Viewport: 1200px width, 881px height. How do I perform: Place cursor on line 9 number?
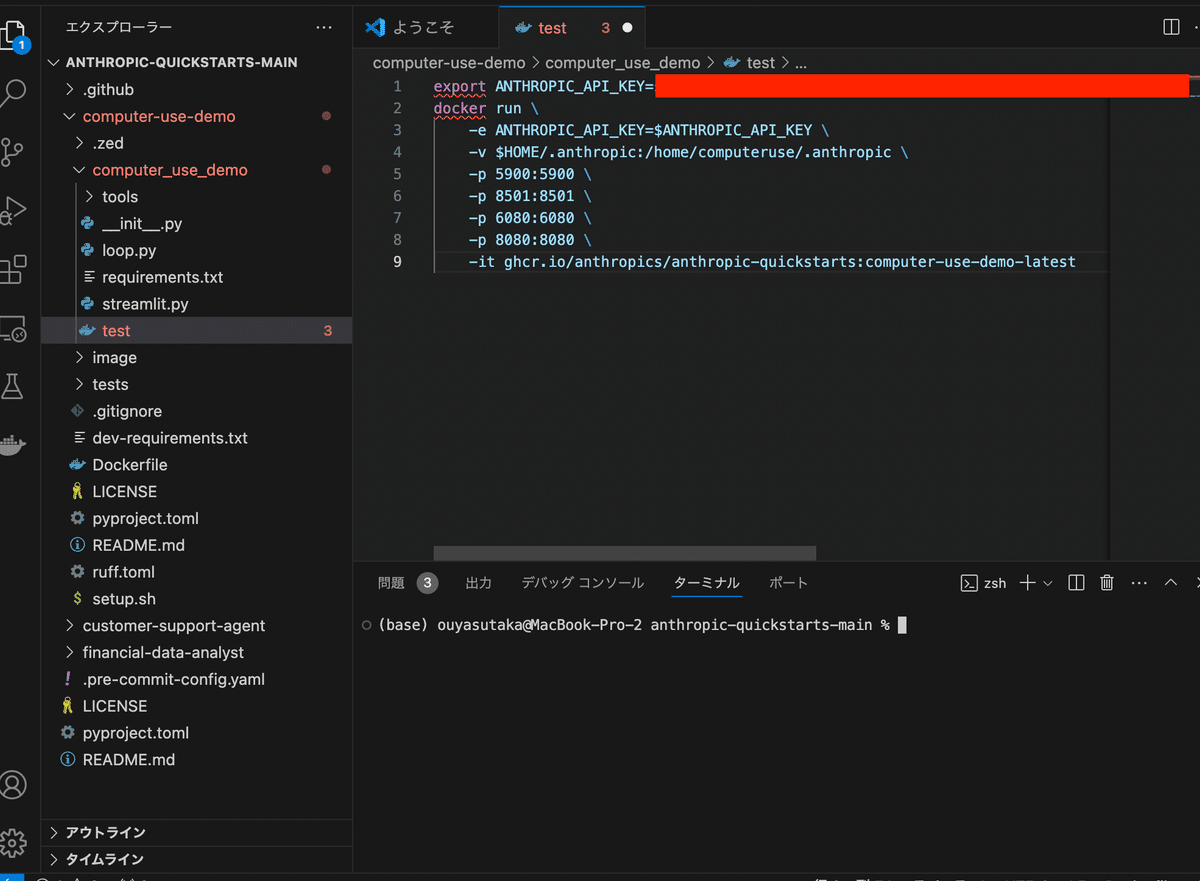398,262
